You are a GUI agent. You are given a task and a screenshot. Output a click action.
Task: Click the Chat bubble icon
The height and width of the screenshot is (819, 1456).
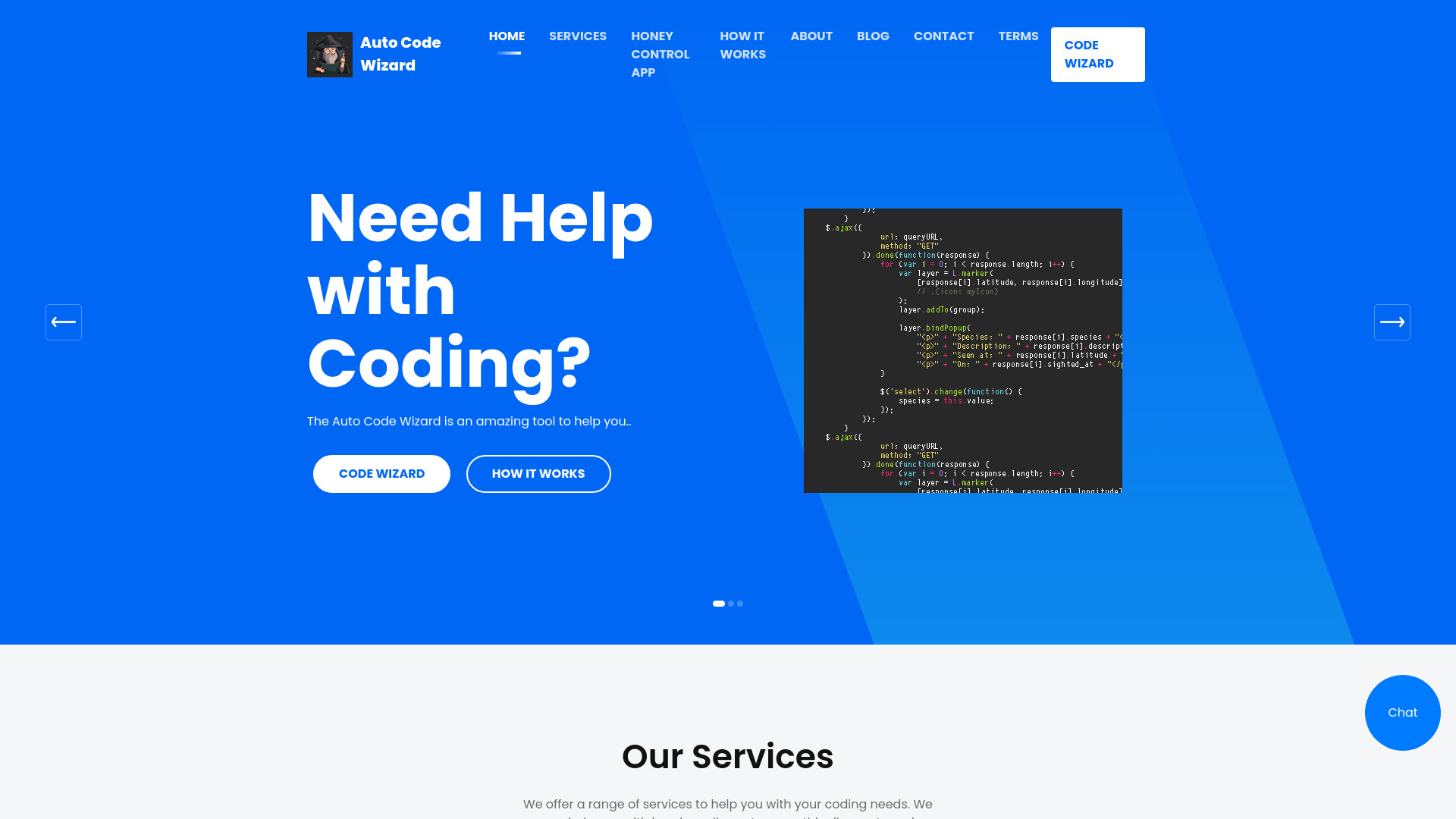coord(1402,712)
